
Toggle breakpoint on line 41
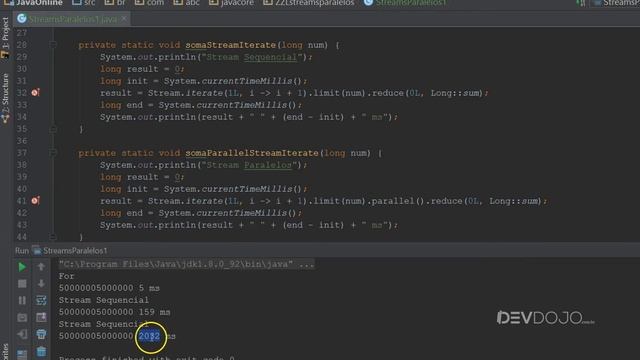[36, 200]
